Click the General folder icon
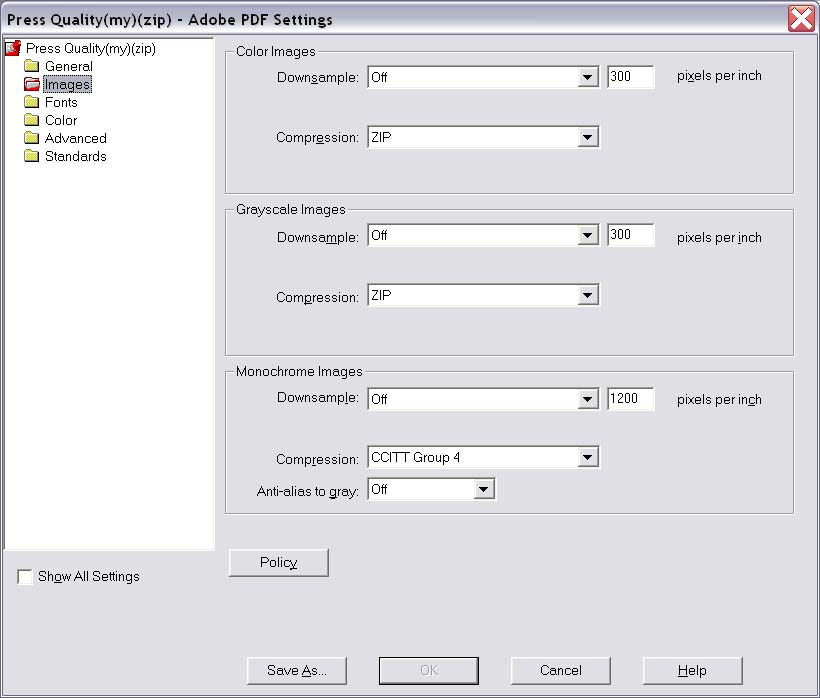Screen dimensions: 820x698 (x=31, y=66)
